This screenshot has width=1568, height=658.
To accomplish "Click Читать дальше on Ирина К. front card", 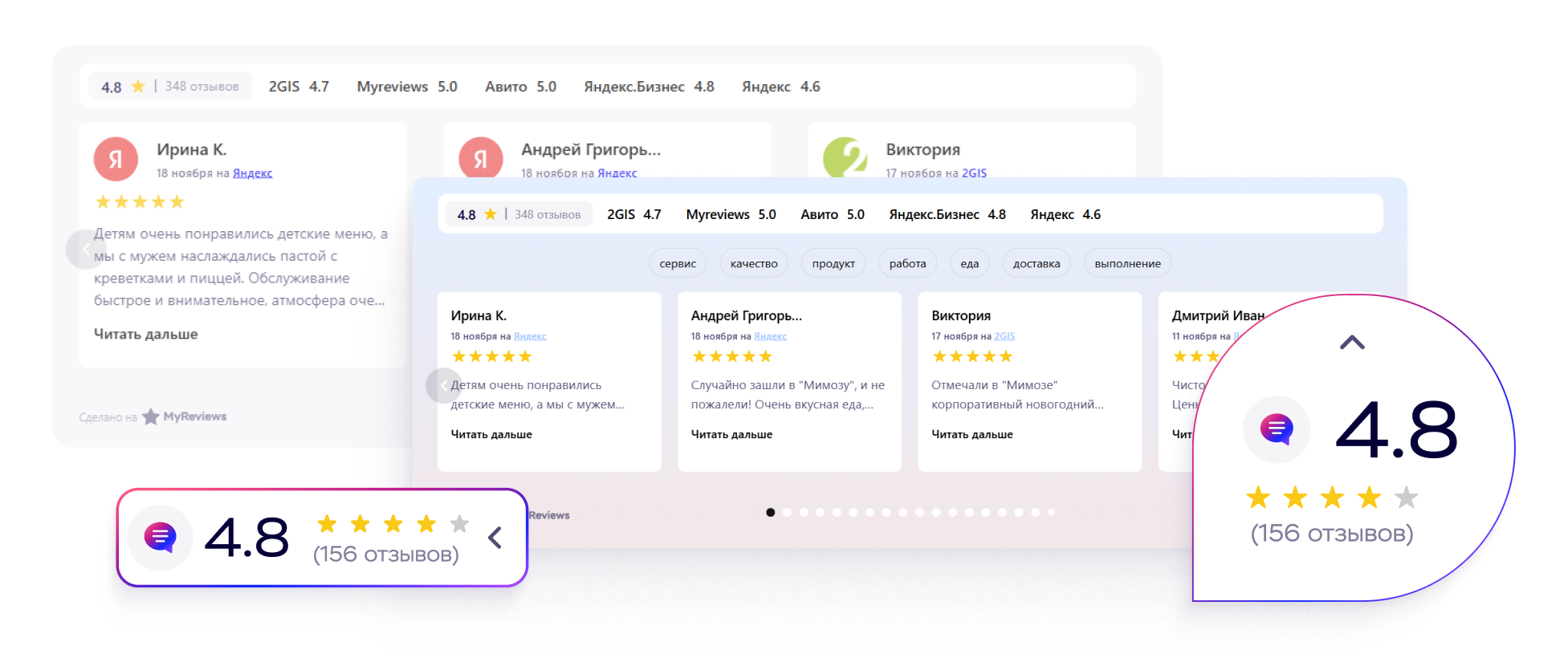I will tap(491, 434).
